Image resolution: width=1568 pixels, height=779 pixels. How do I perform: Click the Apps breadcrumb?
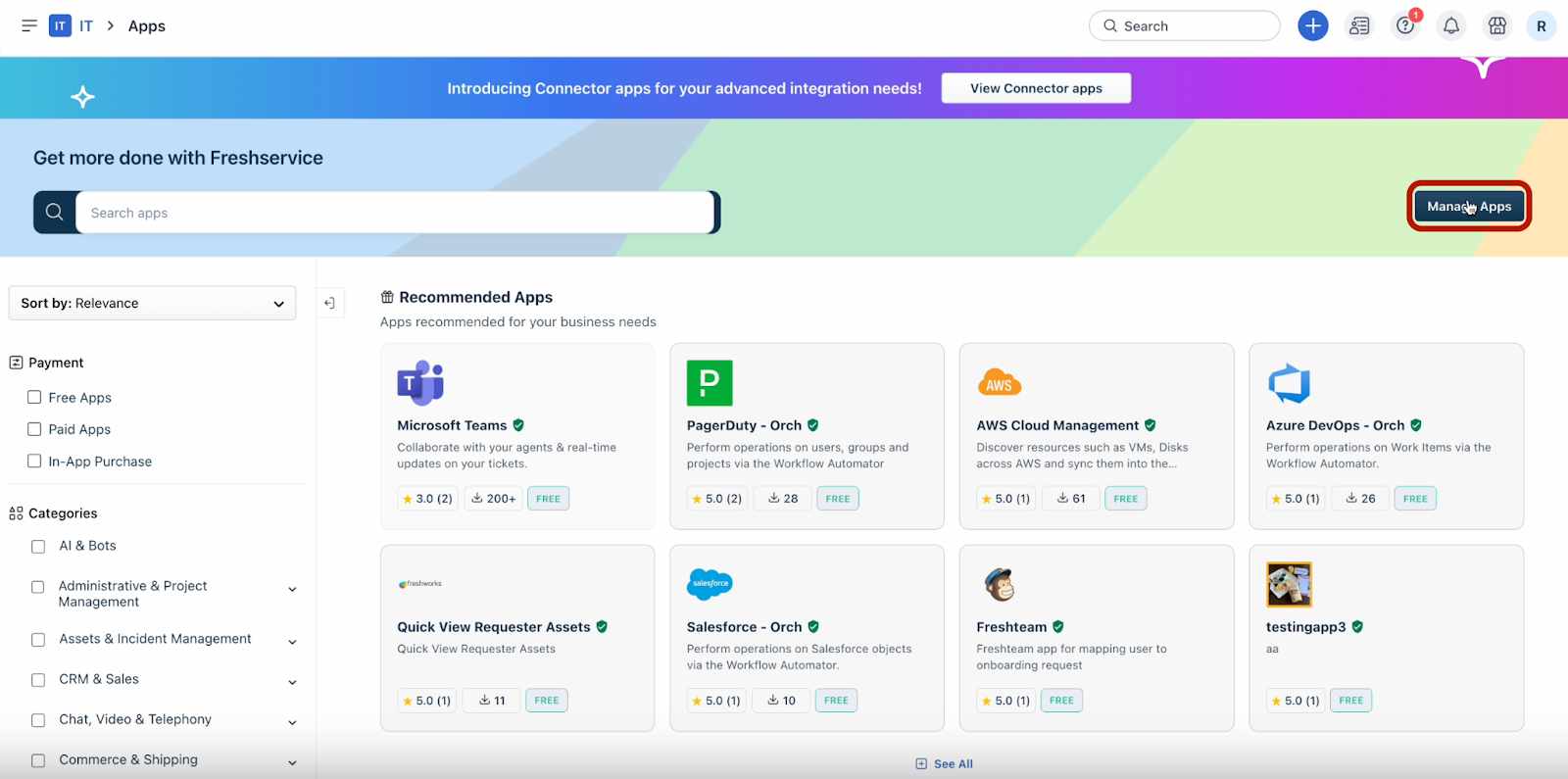pos(147,25)
